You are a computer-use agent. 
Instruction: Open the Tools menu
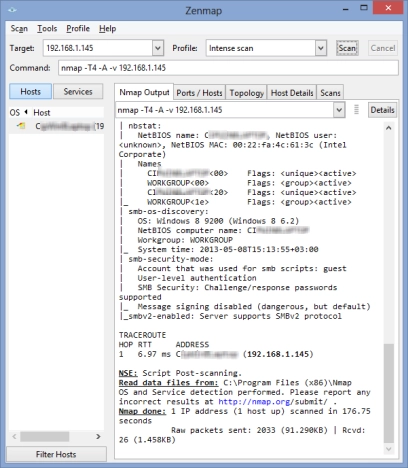click(47, 29)
